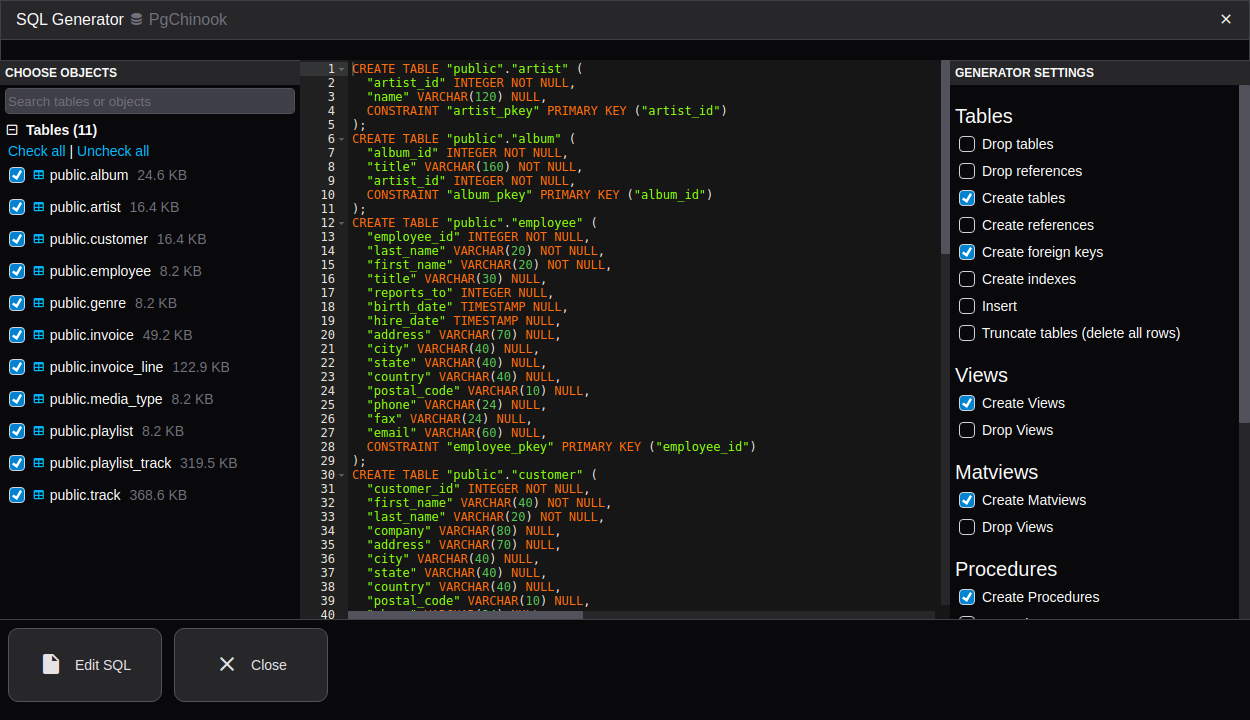Viewport: 1250px width, 720px height.
Task: Click the table icon next to public.playlist
Action: coord(39,431)
